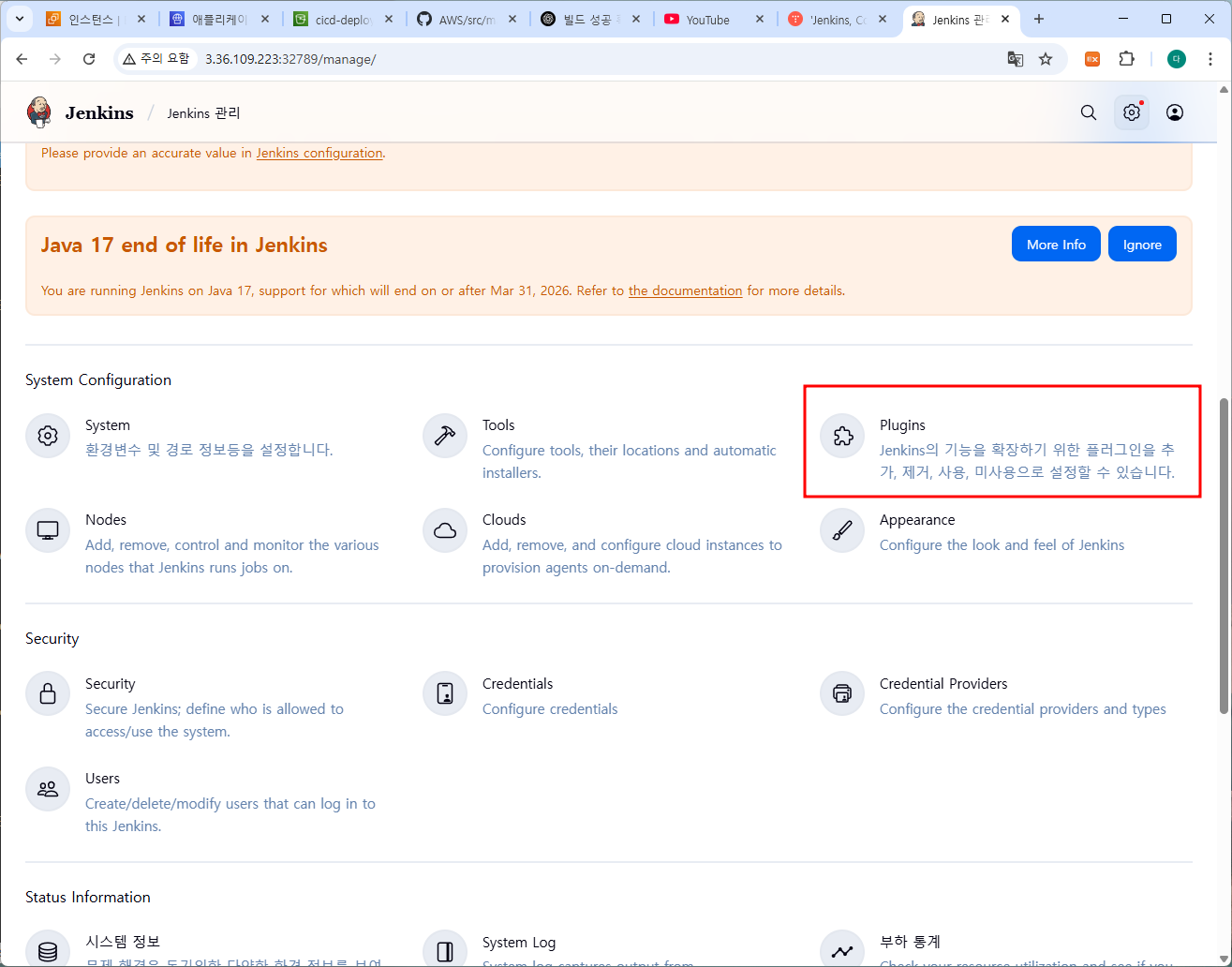
Task: Click the page vertical scrollbar thumb
Action: tap(1224, 556)
